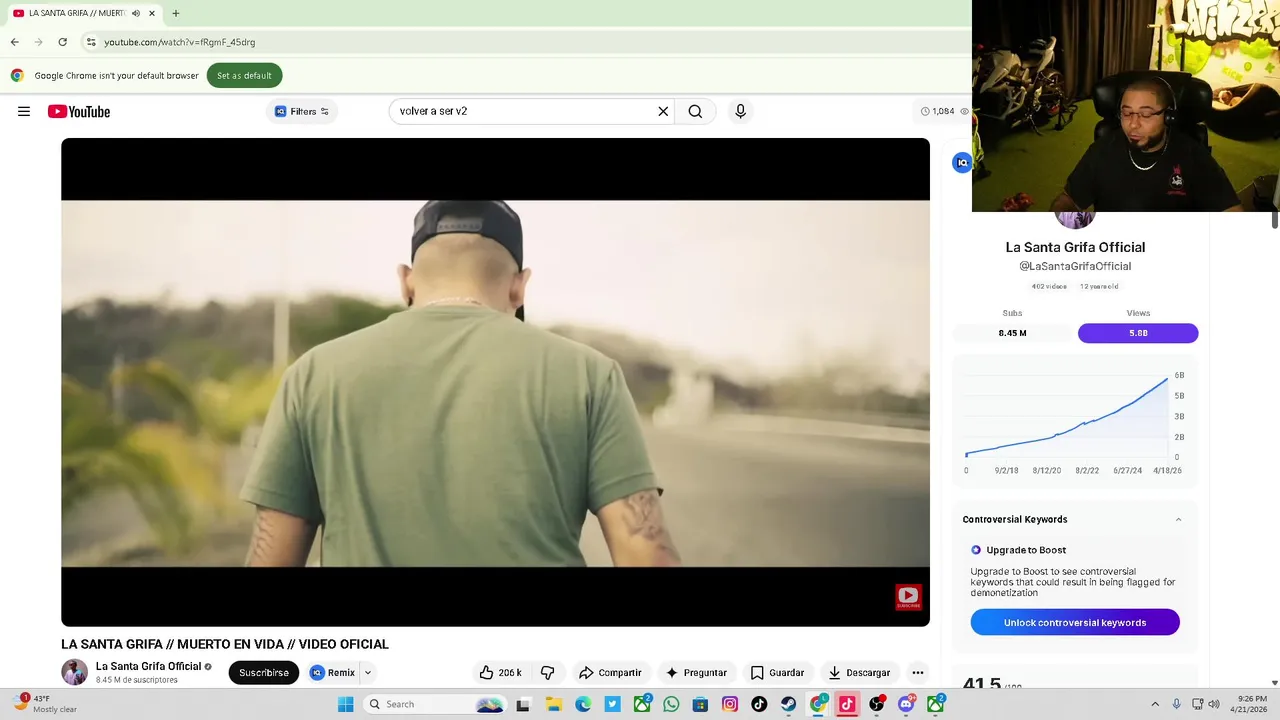
Task: Click the 1,084 view counter near search
Action: 943,111
